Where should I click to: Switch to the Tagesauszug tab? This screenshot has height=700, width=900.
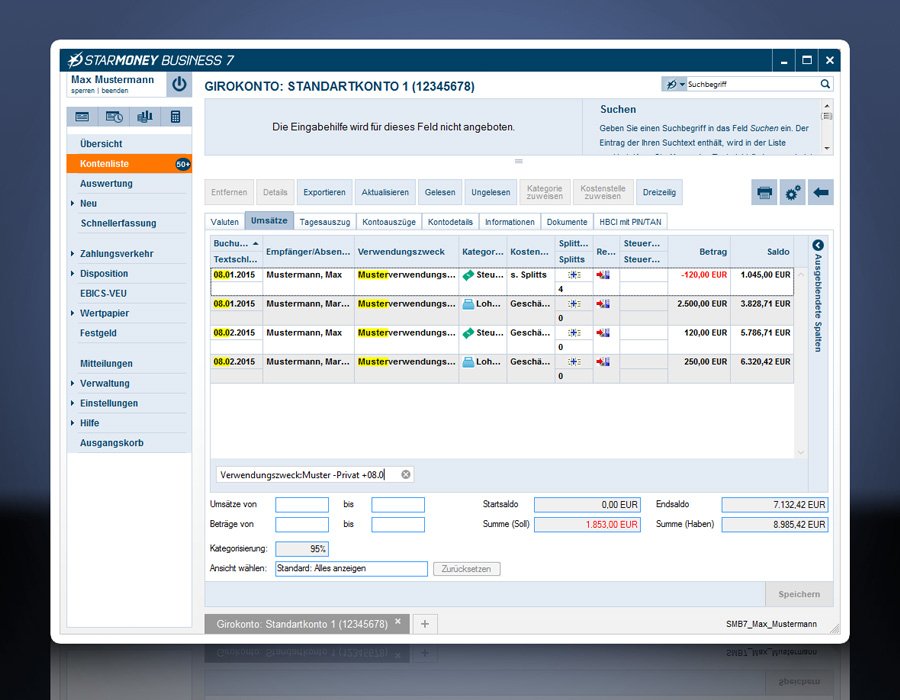click(x=324, y=222)
